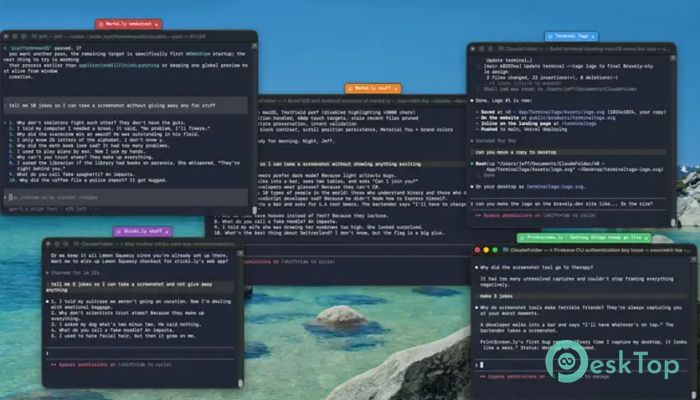Click 'can you move a copy to desktop' message
The image size is (700, 400).
pos(516,152)
